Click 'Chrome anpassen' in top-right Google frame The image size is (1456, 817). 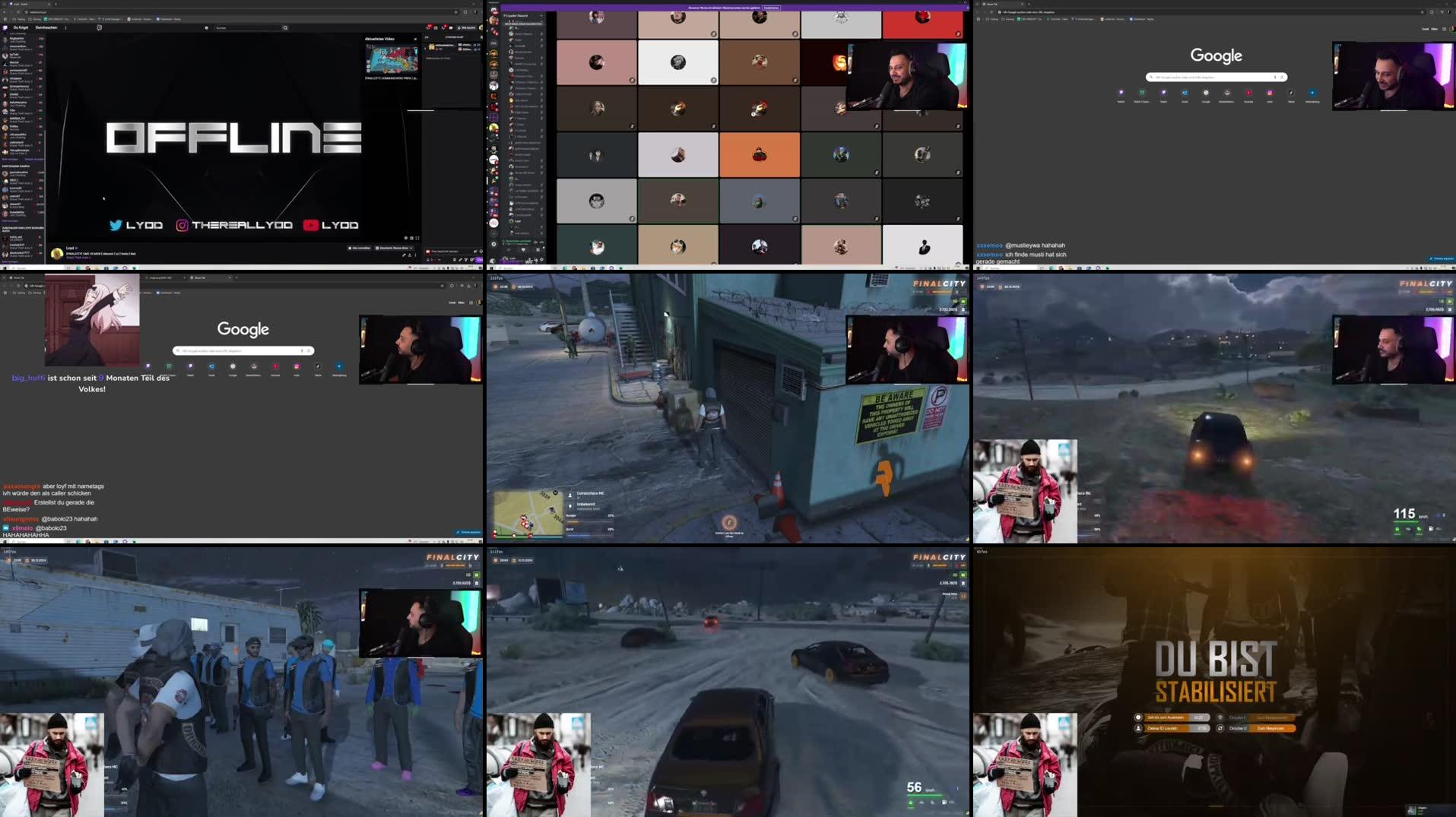pyautogui.click(x=1442, y=258)
